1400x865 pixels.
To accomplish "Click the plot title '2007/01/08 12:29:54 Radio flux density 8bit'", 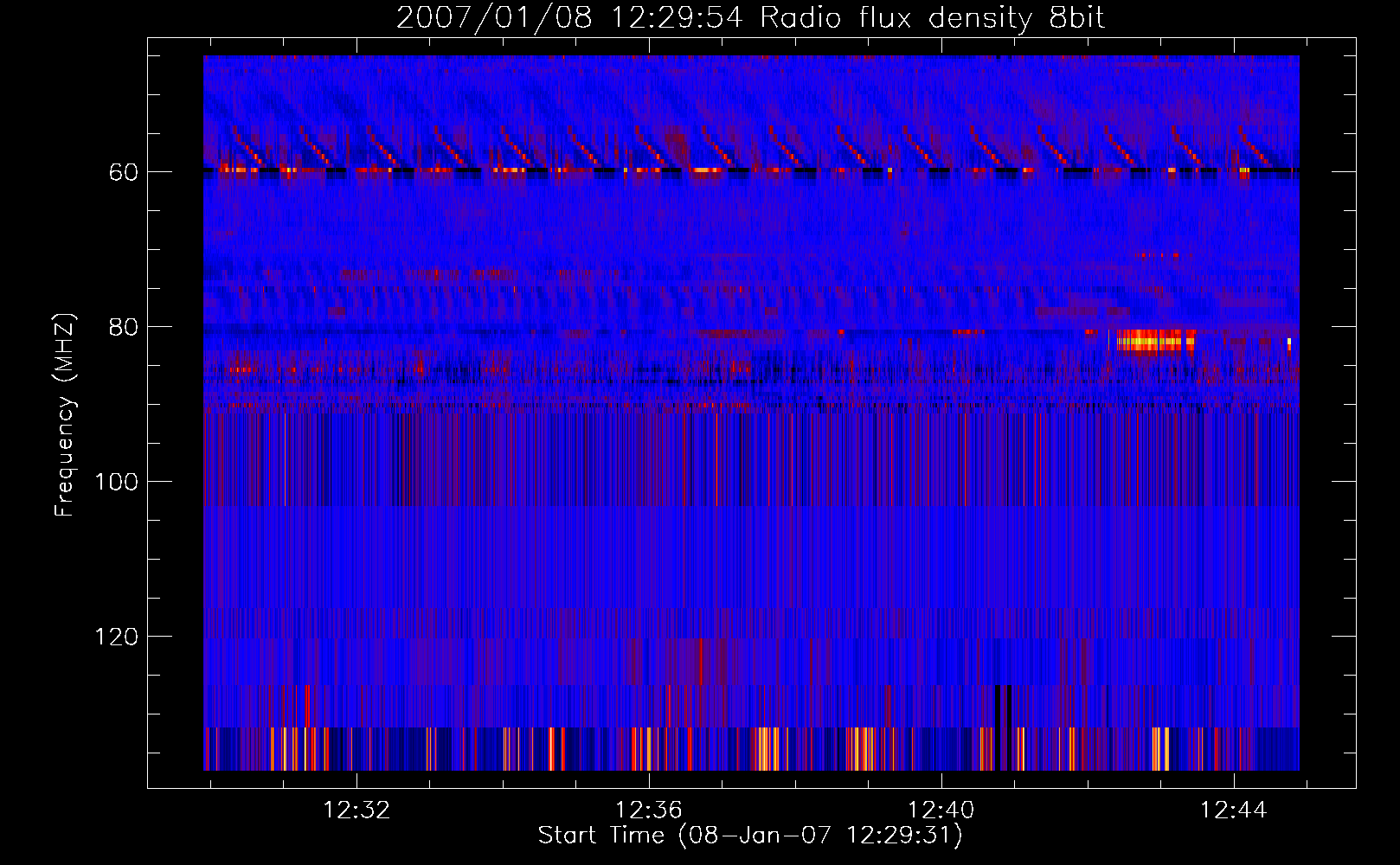I will pos(750,17).
